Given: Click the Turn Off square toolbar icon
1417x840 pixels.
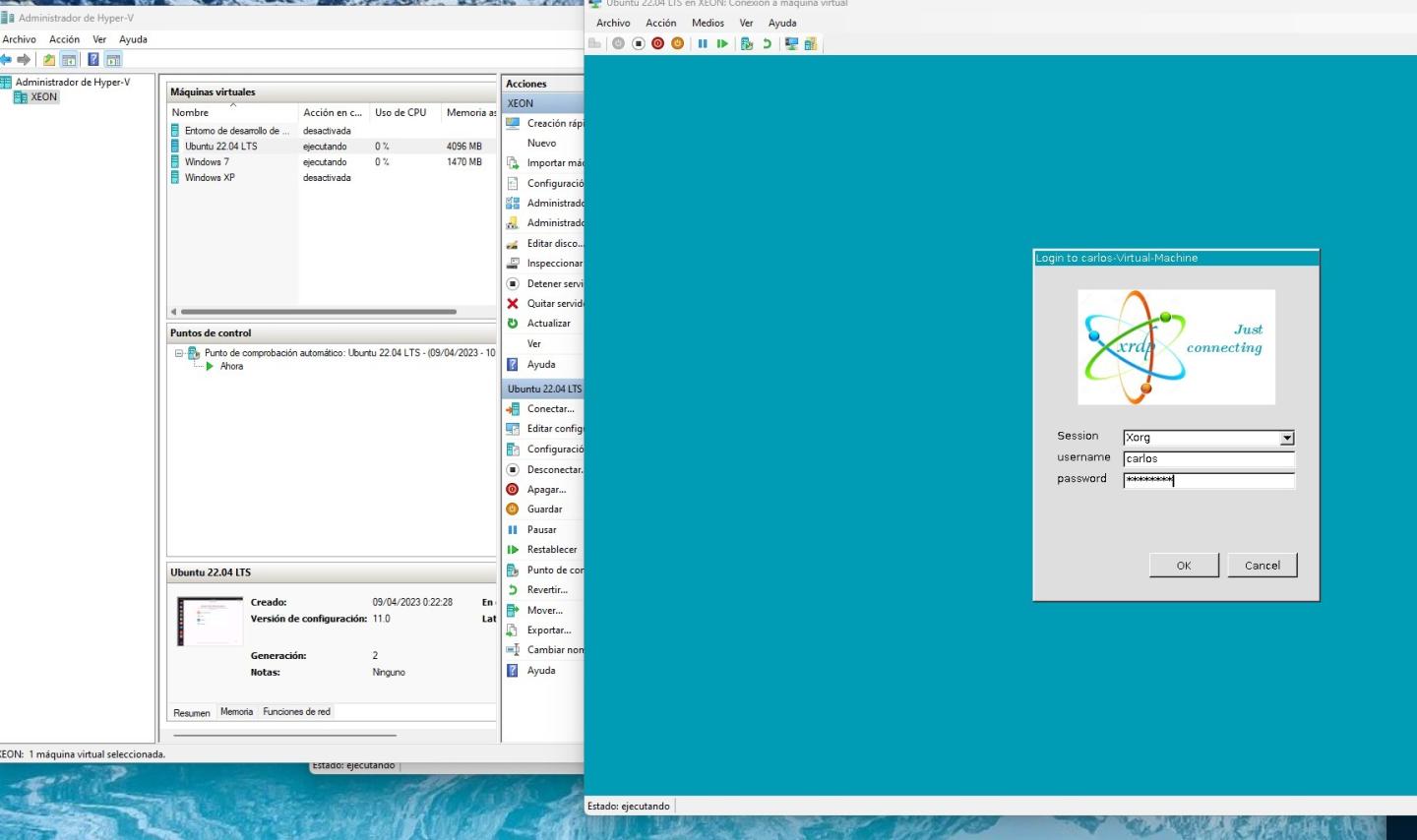Looking at the screenshot, I should tap(638, 43).
